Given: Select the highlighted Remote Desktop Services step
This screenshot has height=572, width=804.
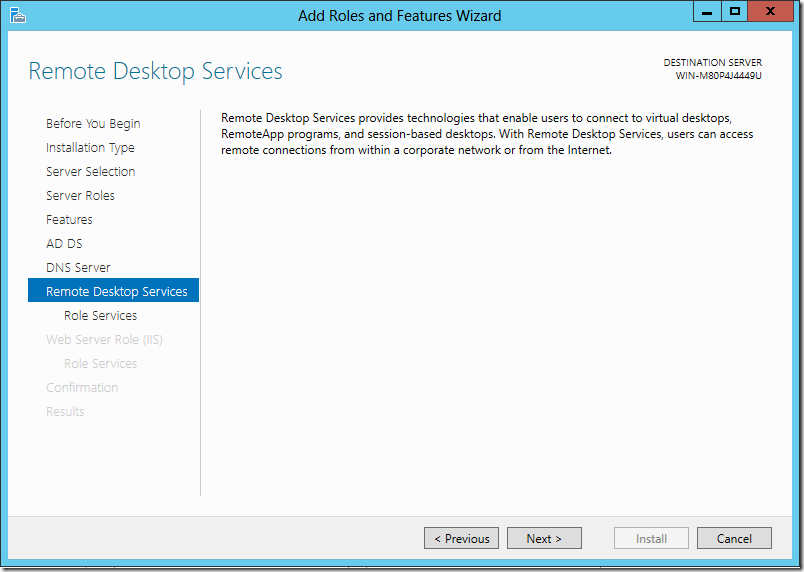Looking at the screenshot, I should click(x=116, y=291).
